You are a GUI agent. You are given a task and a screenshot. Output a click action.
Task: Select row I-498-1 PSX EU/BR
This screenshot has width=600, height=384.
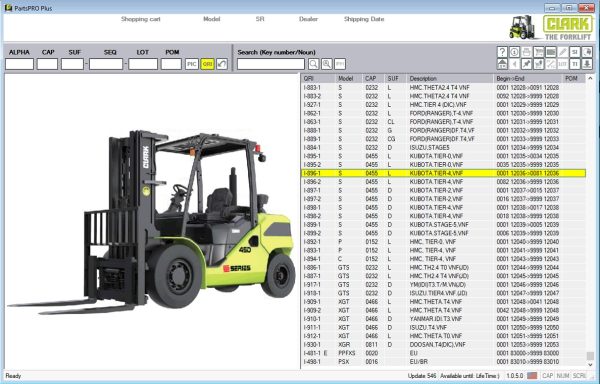click(443, 362)
